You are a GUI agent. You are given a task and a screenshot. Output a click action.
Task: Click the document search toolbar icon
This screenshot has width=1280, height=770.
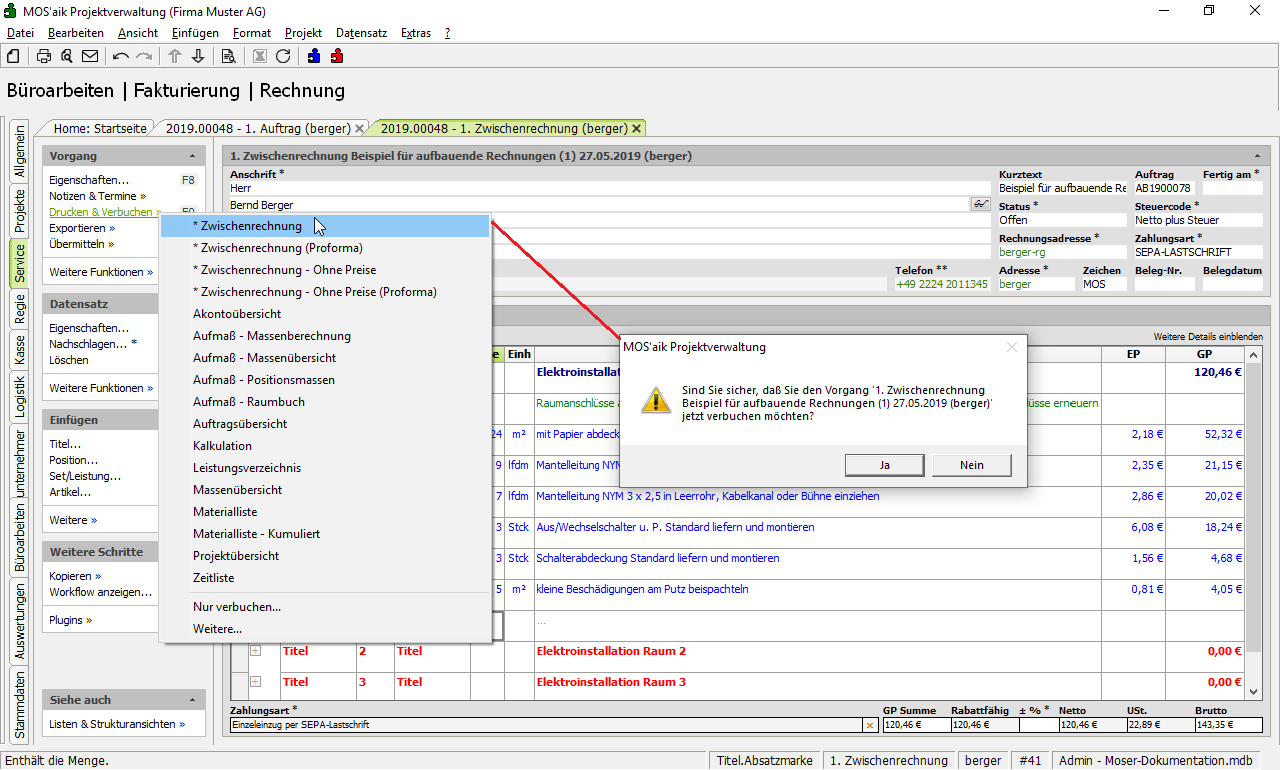[x=228, y=56]
